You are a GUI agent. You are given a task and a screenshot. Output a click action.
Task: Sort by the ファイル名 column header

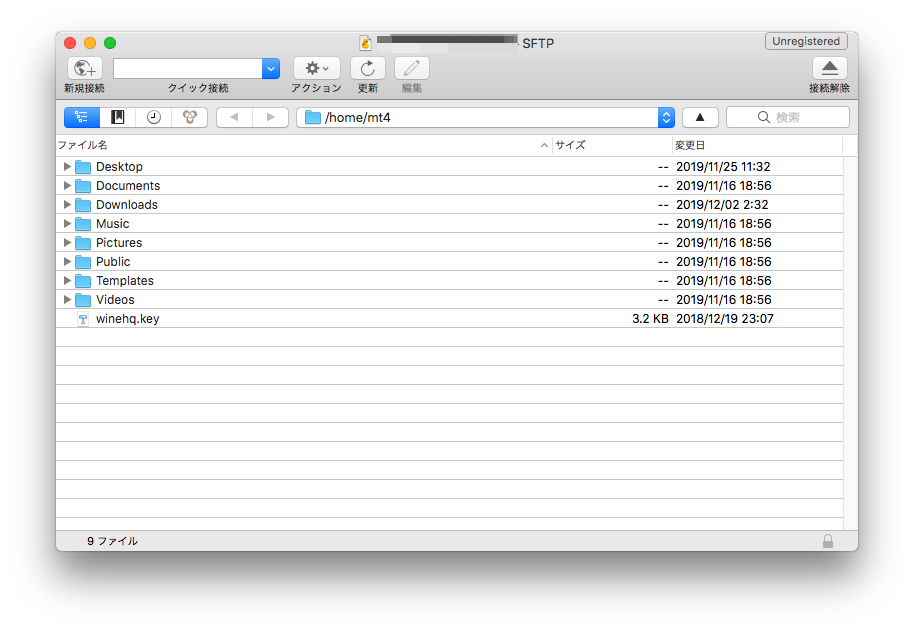click(x=304, y=145)
